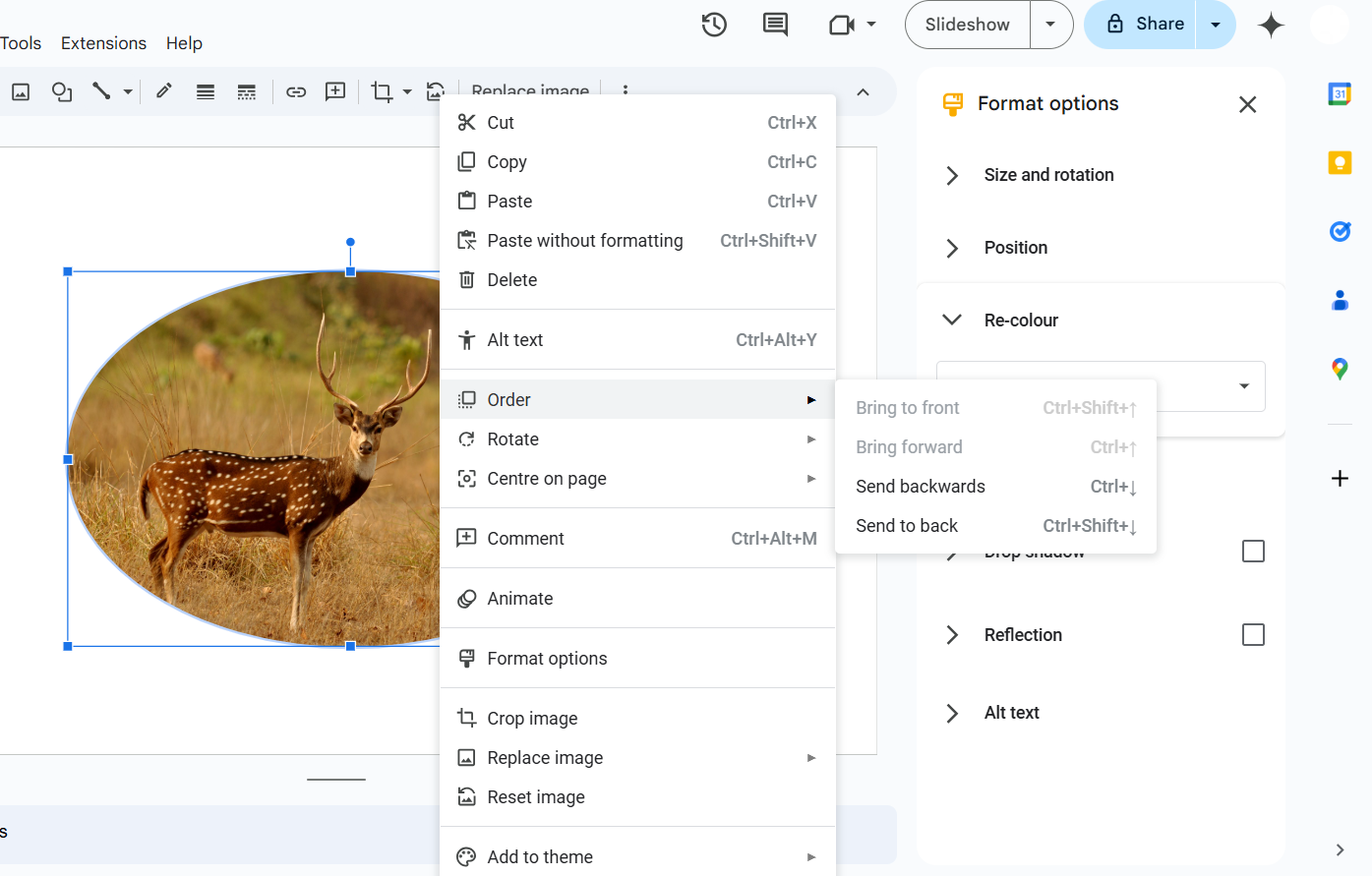Select the crop image toolbar icon

[382, 91]
